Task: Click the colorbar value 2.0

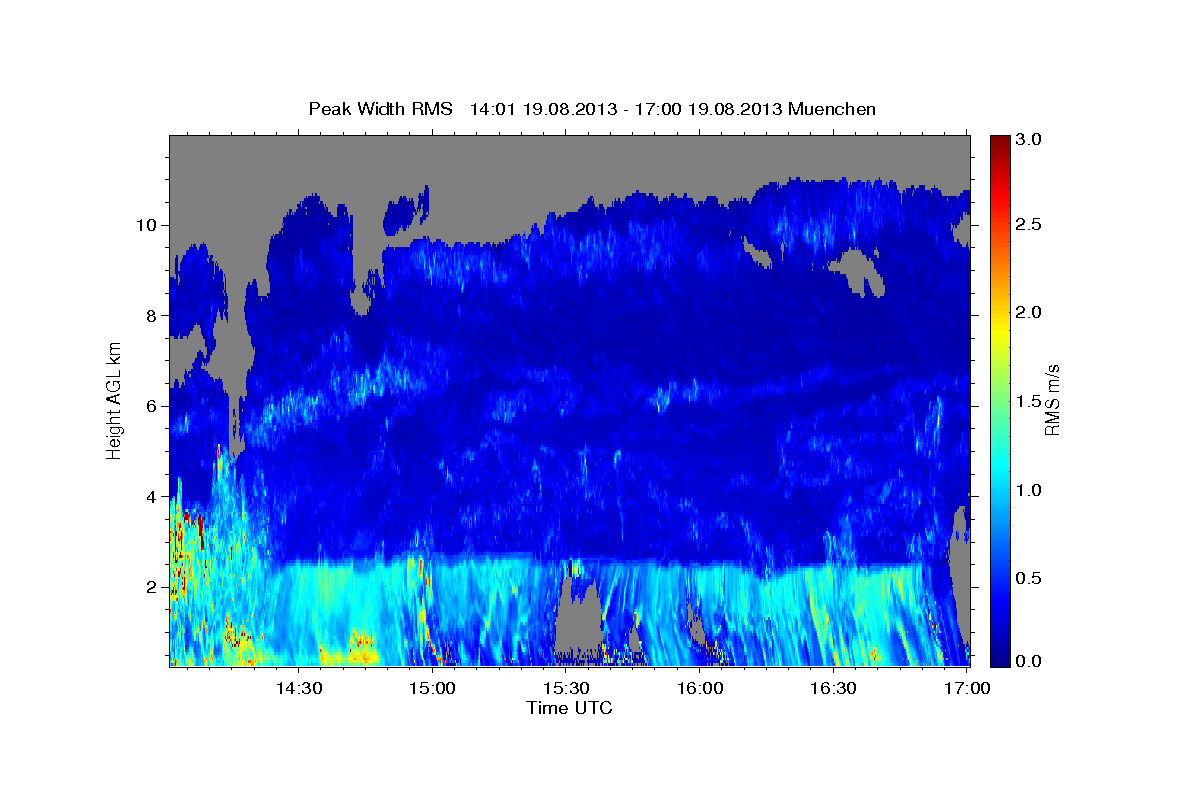Action: (1028, 313)
